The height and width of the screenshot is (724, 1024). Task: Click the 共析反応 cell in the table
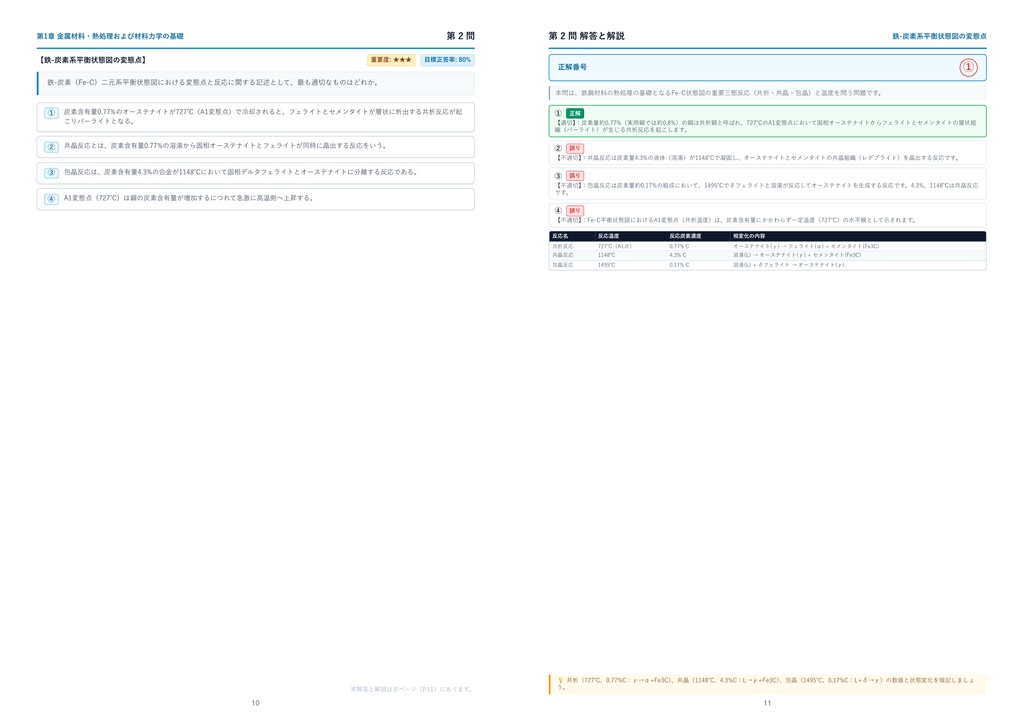(563, 246)
